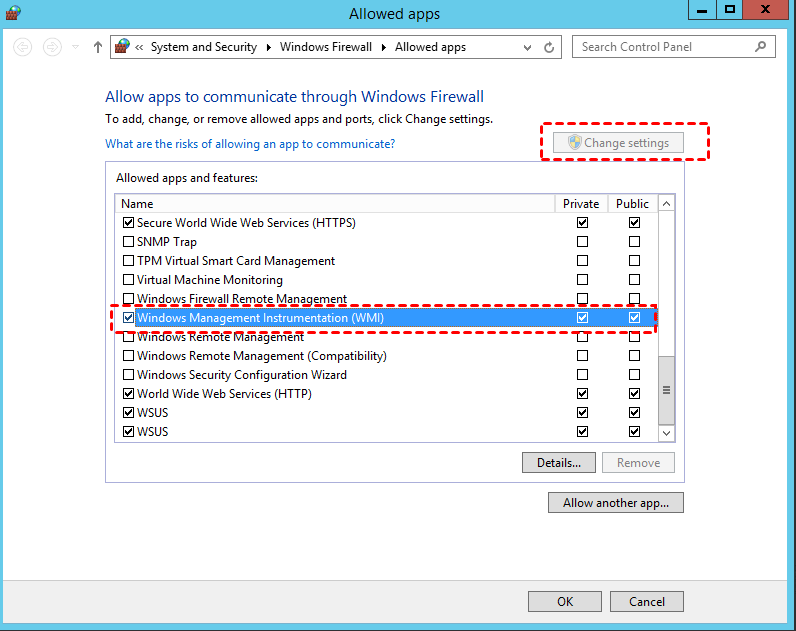Image resolution: width=796 pixels, height=631 pixels.
Task: Enable Windows Remote Management (Compatibility) checkbox
Action: click(128, 355)
